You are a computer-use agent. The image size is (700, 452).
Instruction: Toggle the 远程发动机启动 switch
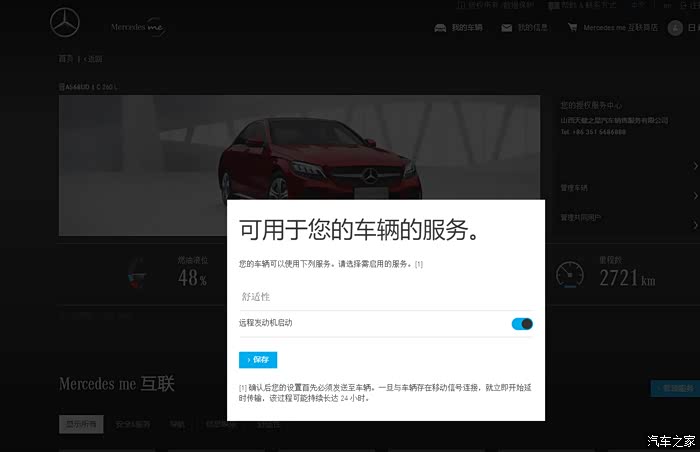pos(522,324)
